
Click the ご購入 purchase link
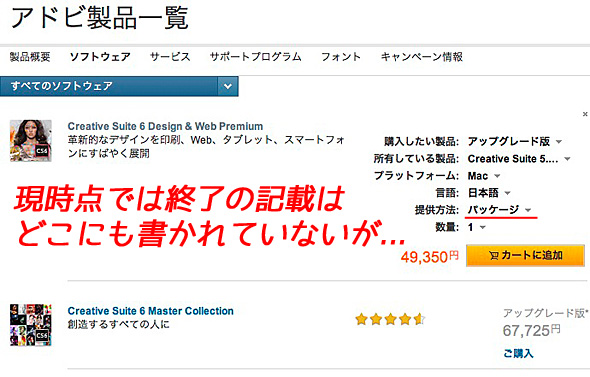pos(519,353)
